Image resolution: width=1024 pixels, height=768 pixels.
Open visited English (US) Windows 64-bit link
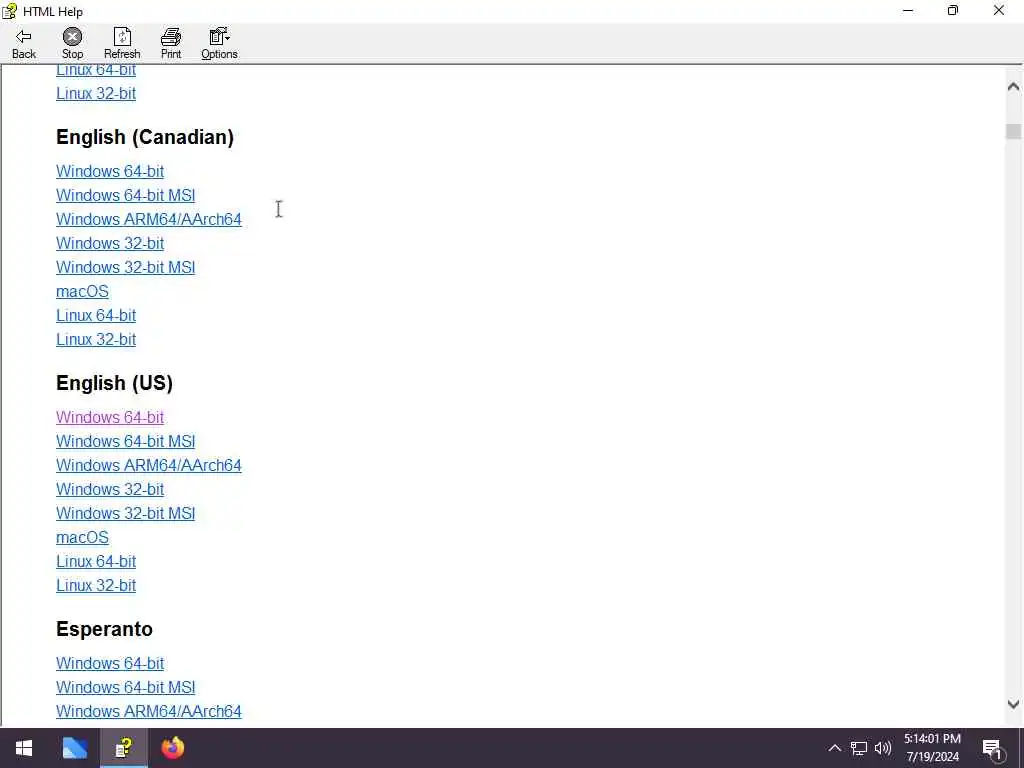110,417
